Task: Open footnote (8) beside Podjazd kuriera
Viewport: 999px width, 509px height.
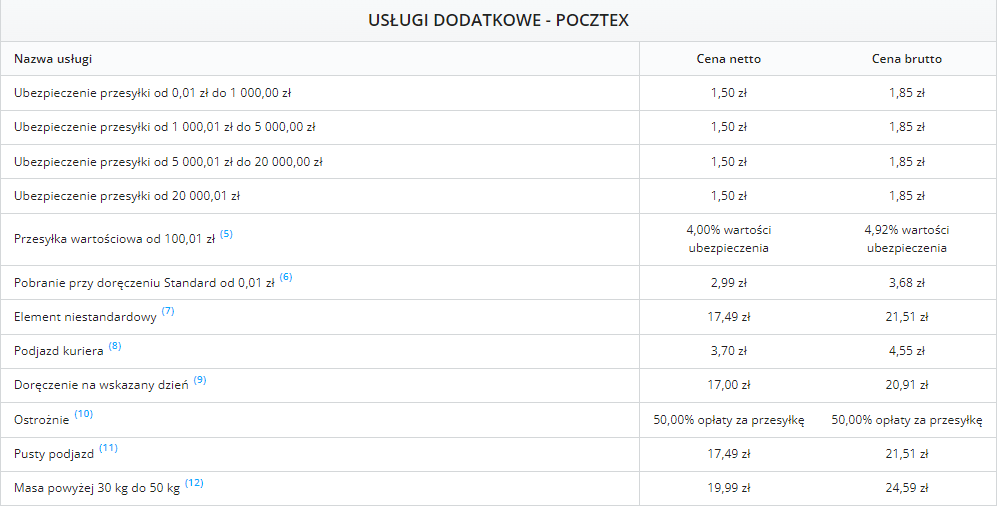Action: coord(115,346)
